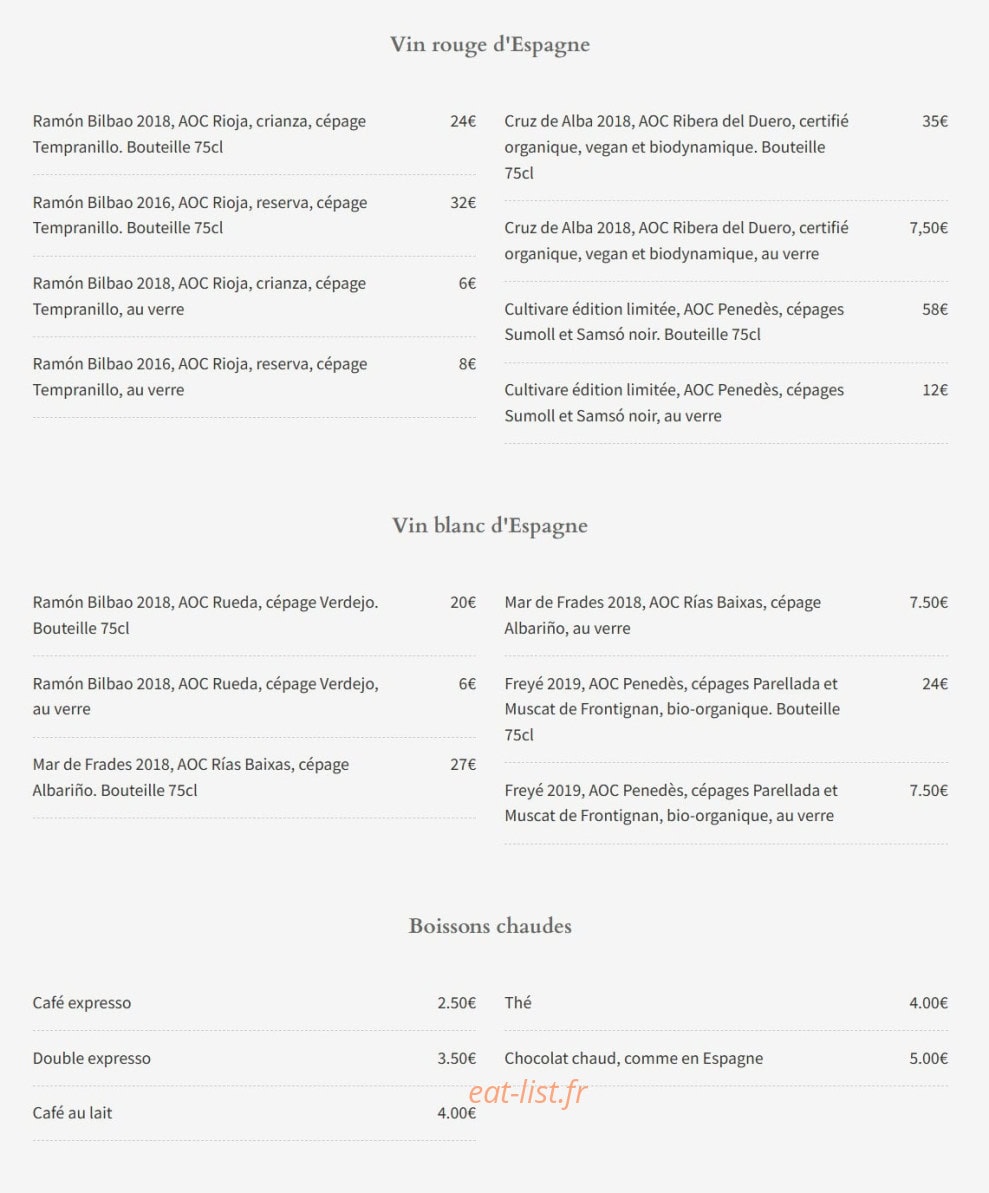
Task: Click the Freyé 2019 au verre item
Action: pyautogui.click(x=726, y=803)
